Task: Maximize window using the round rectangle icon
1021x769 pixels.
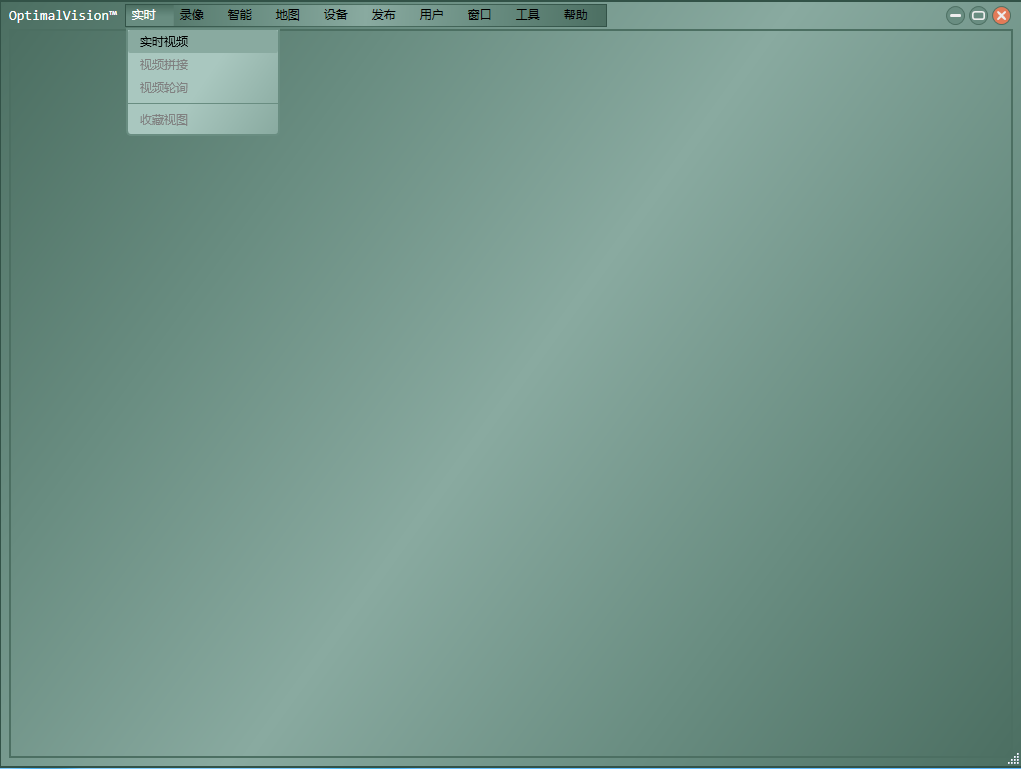Action: coord(979,15)
